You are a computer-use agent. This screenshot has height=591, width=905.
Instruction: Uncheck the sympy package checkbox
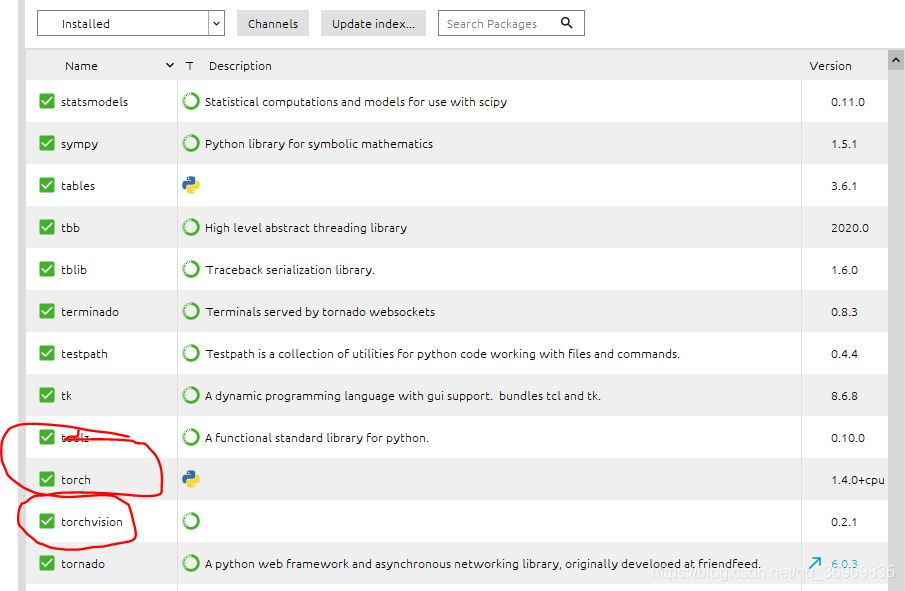47,143
